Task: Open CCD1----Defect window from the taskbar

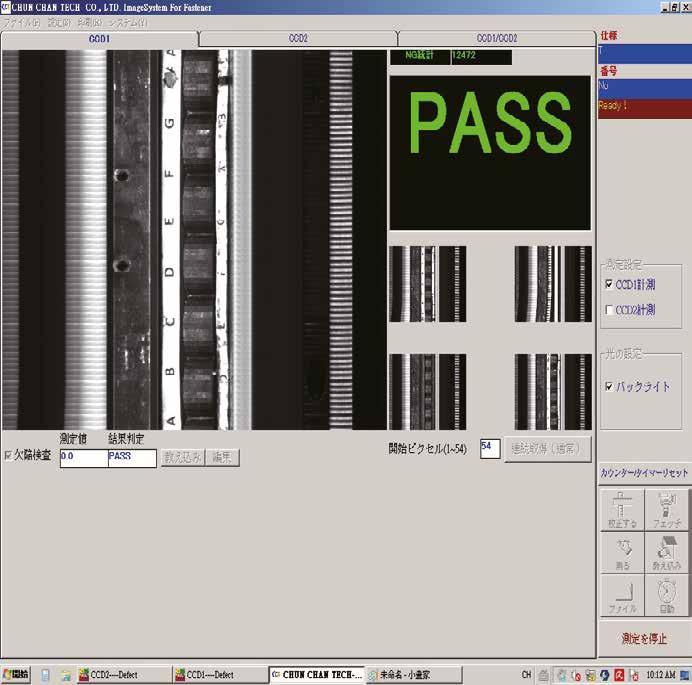Action: tap(220, 674)
